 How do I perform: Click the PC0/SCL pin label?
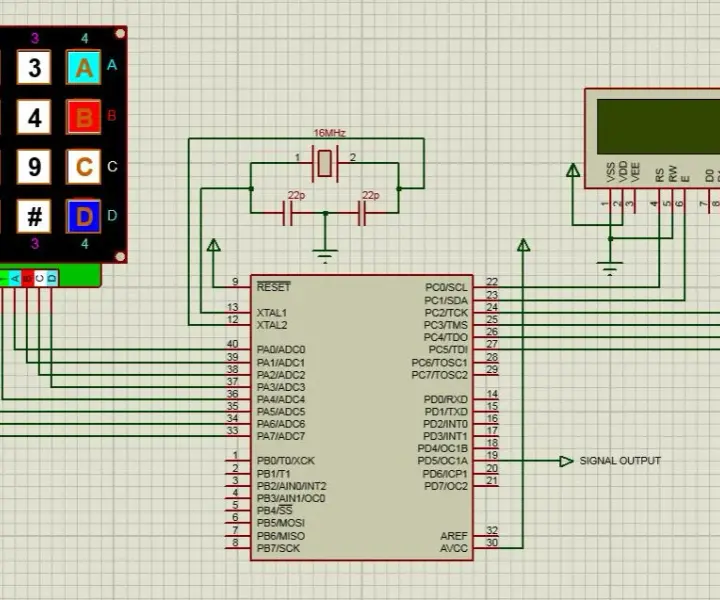446,287
